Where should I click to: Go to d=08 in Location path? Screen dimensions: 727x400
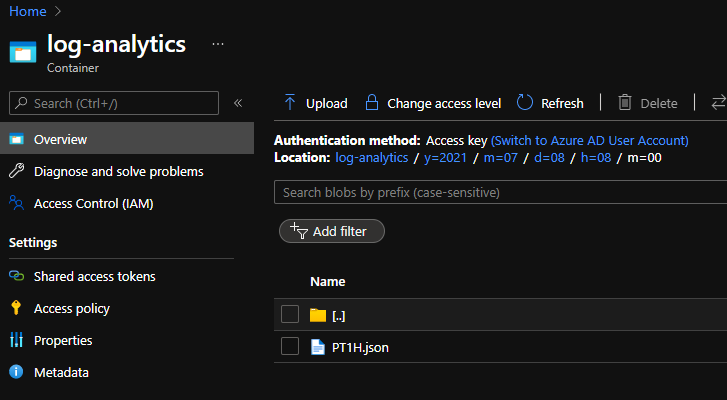[549, 158]
